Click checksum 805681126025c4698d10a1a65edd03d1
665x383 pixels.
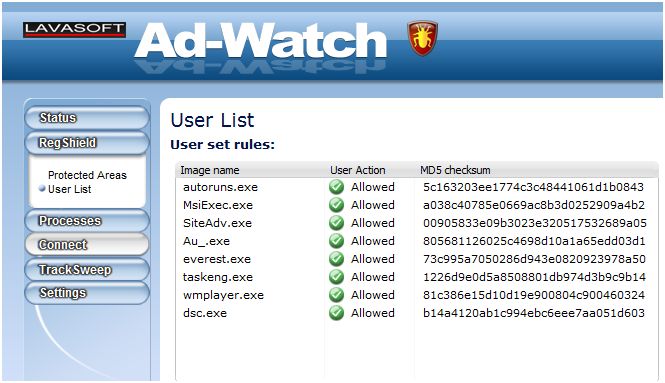pyautogui.click(x=534, y=241)
